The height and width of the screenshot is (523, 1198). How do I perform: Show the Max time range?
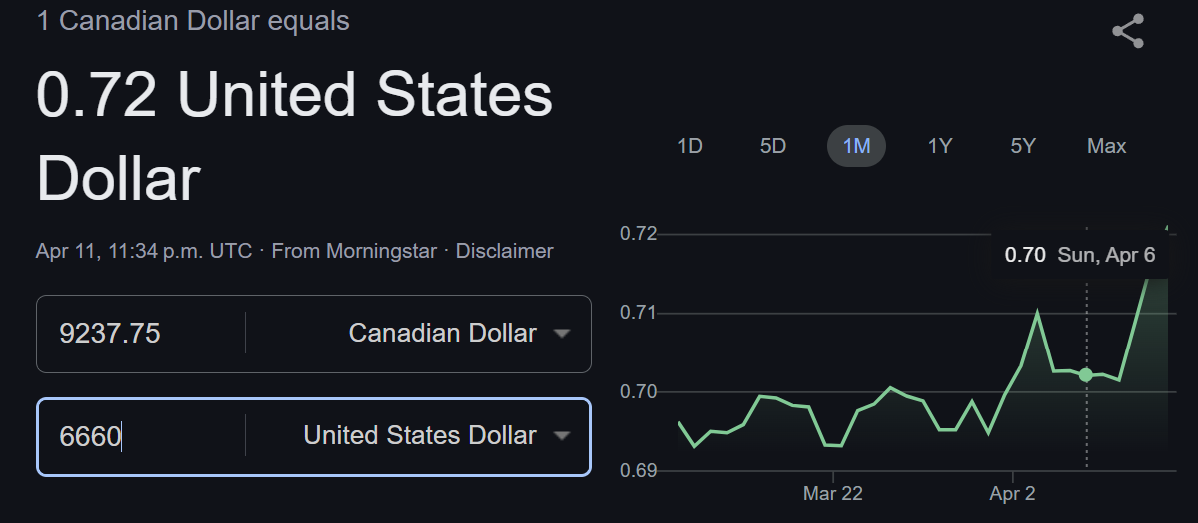pyautogui.click(x=1106, y=146)
